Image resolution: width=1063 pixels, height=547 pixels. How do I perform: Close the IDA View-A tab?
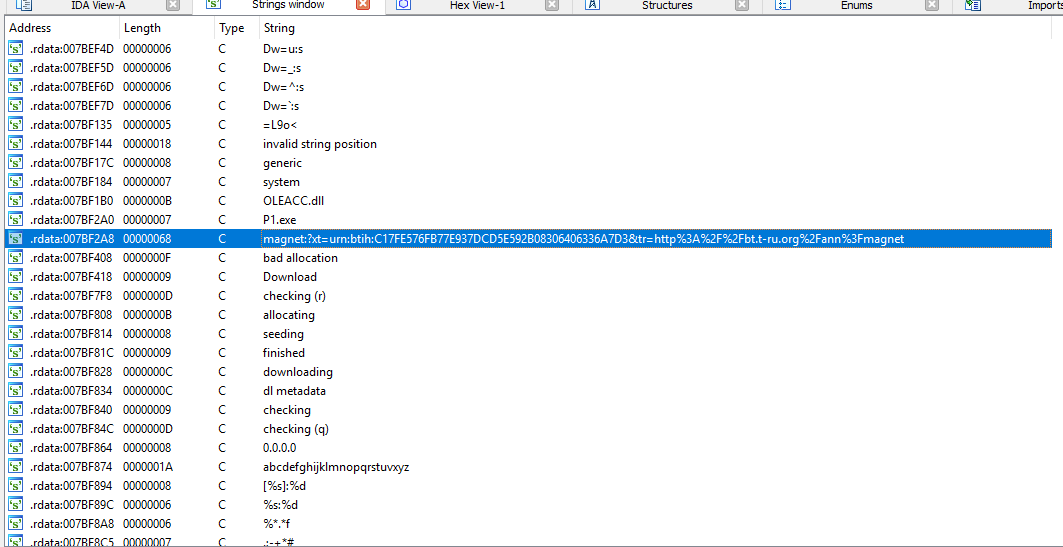(x=173, y=5)
